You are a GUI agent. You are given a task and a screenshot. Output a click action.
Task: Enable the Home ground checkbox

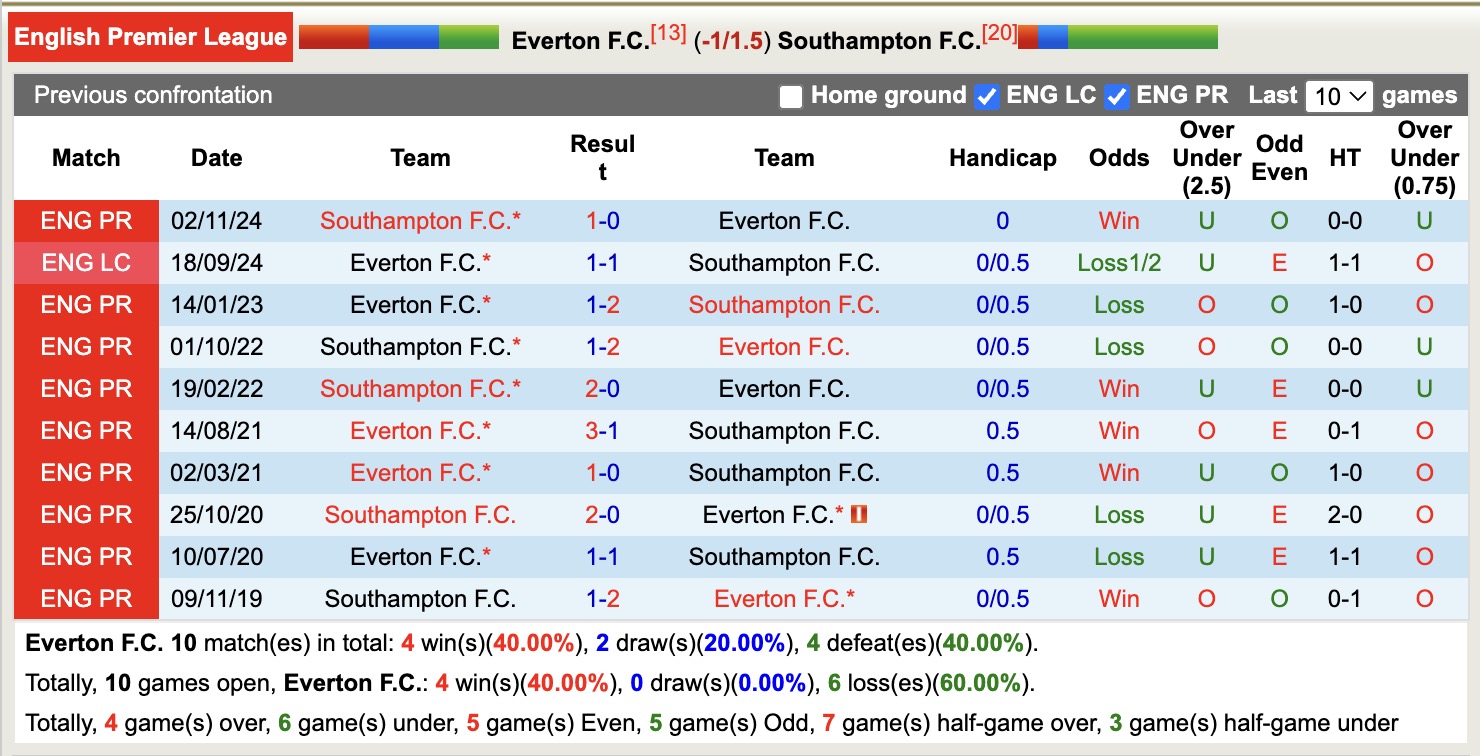[x=790, y=96]
